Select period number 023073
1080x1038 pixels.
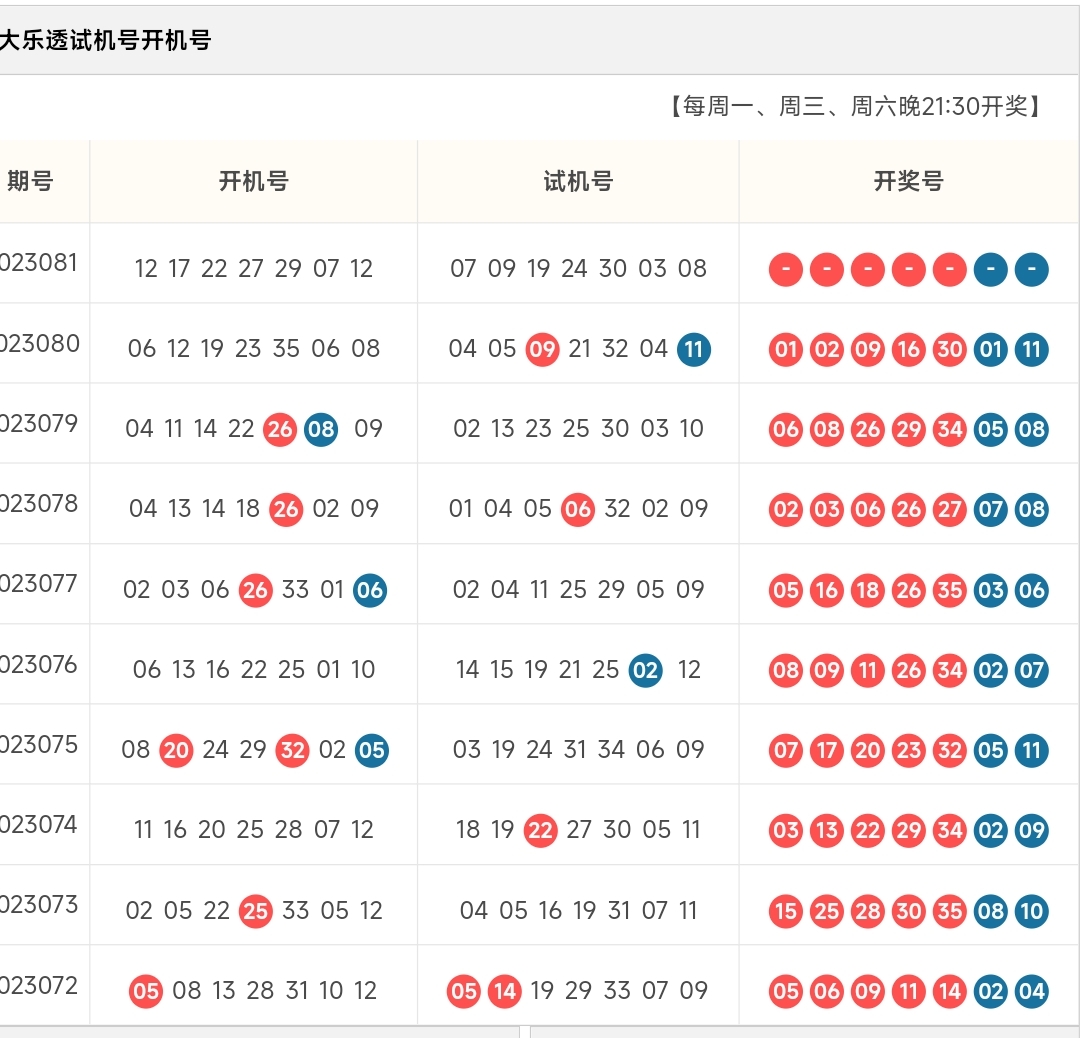coord(39,904)
